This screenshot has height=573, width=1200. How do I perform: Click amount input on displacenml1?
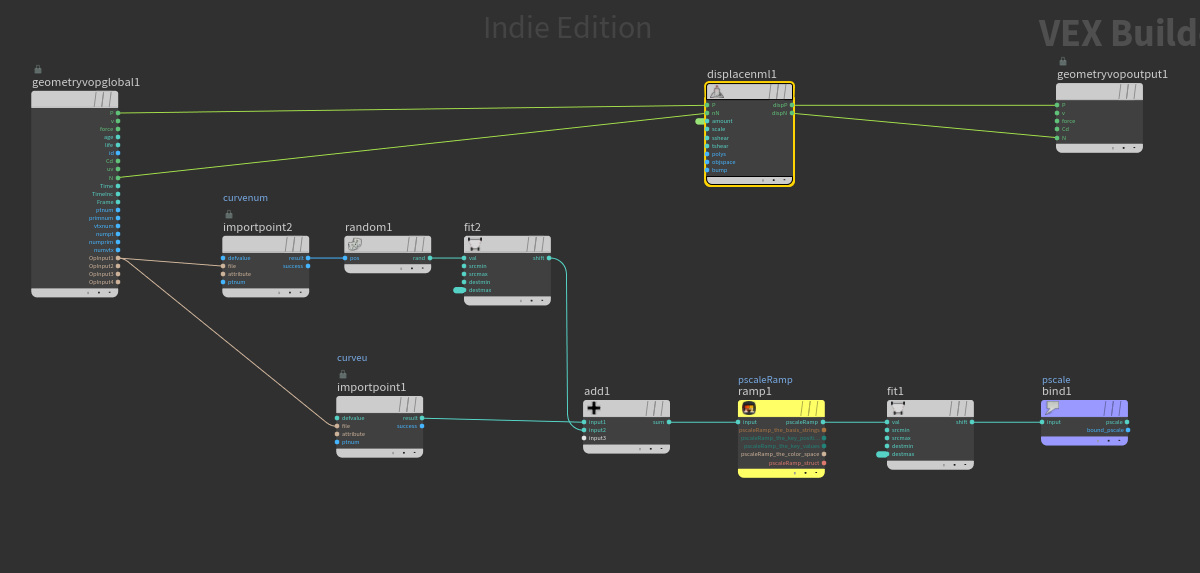tap(707, 121)
